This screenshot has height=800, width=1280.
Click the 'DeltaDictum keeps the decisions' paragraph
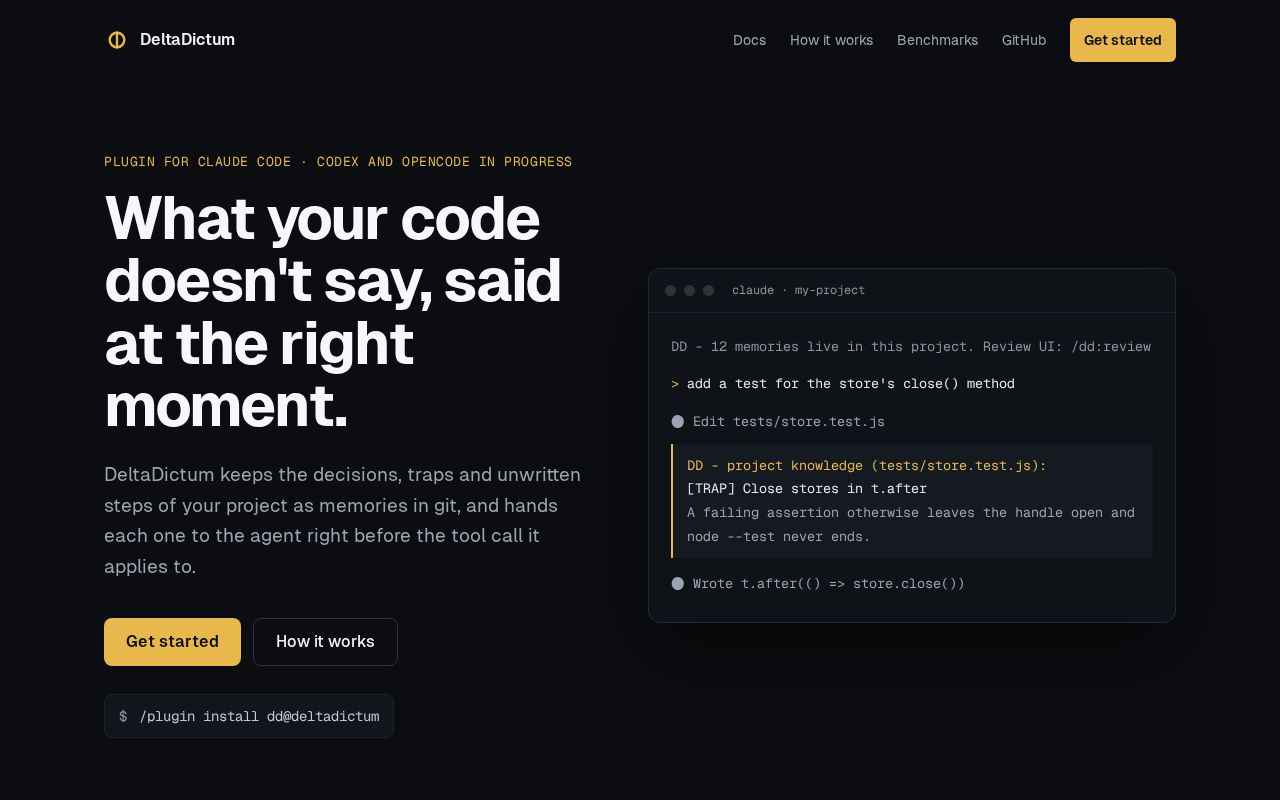(x=343, y=520)
